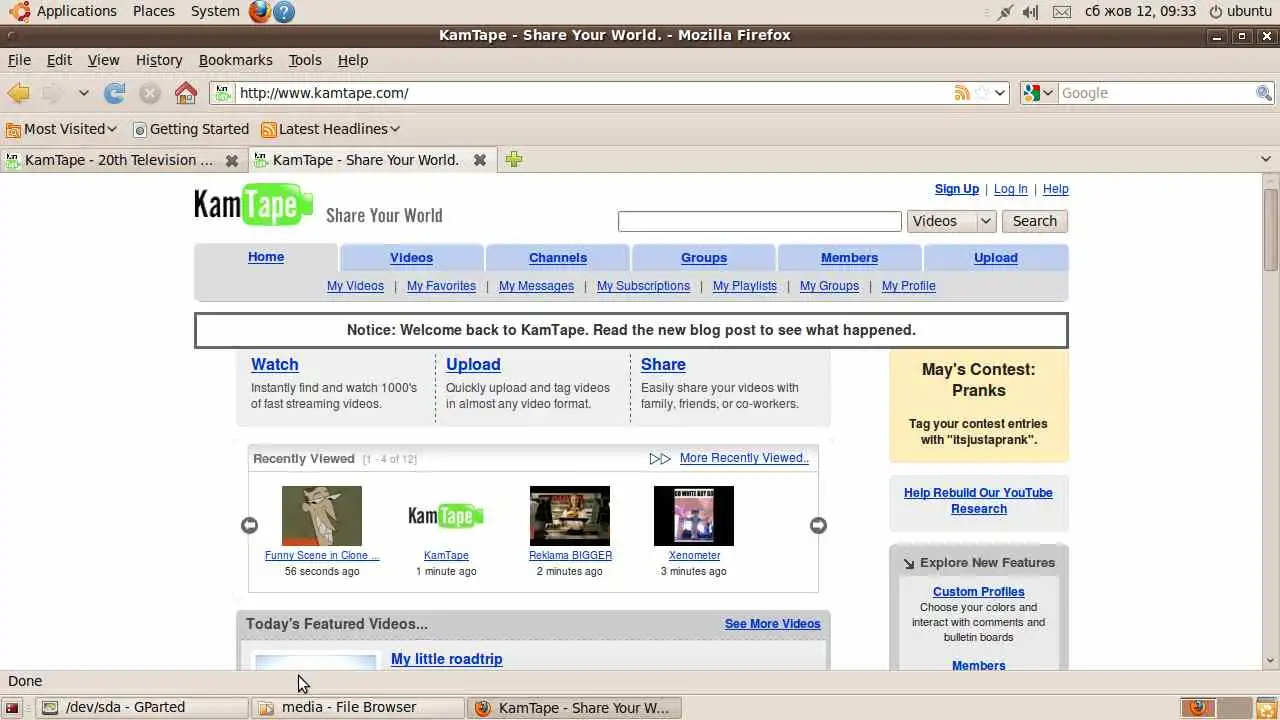Open the list all tabs dropdown arrow

1266,159
